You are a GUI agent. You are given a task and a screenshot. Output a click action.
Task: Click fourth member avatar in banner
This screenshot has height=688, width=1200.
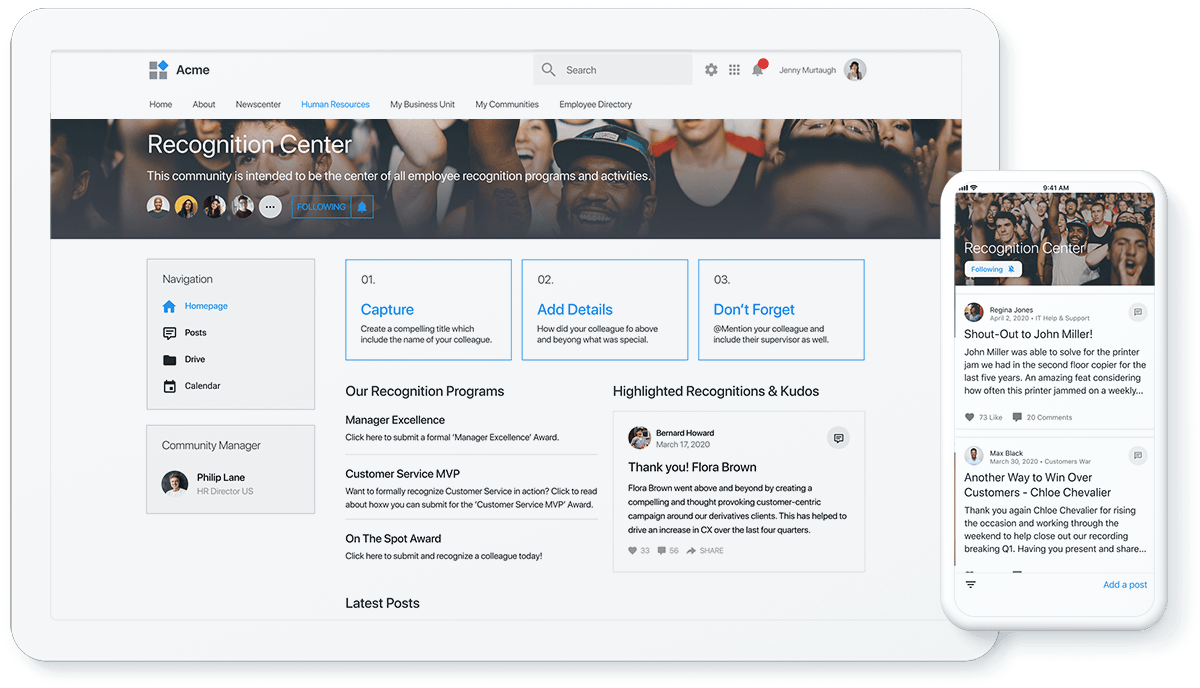point(242,206)
